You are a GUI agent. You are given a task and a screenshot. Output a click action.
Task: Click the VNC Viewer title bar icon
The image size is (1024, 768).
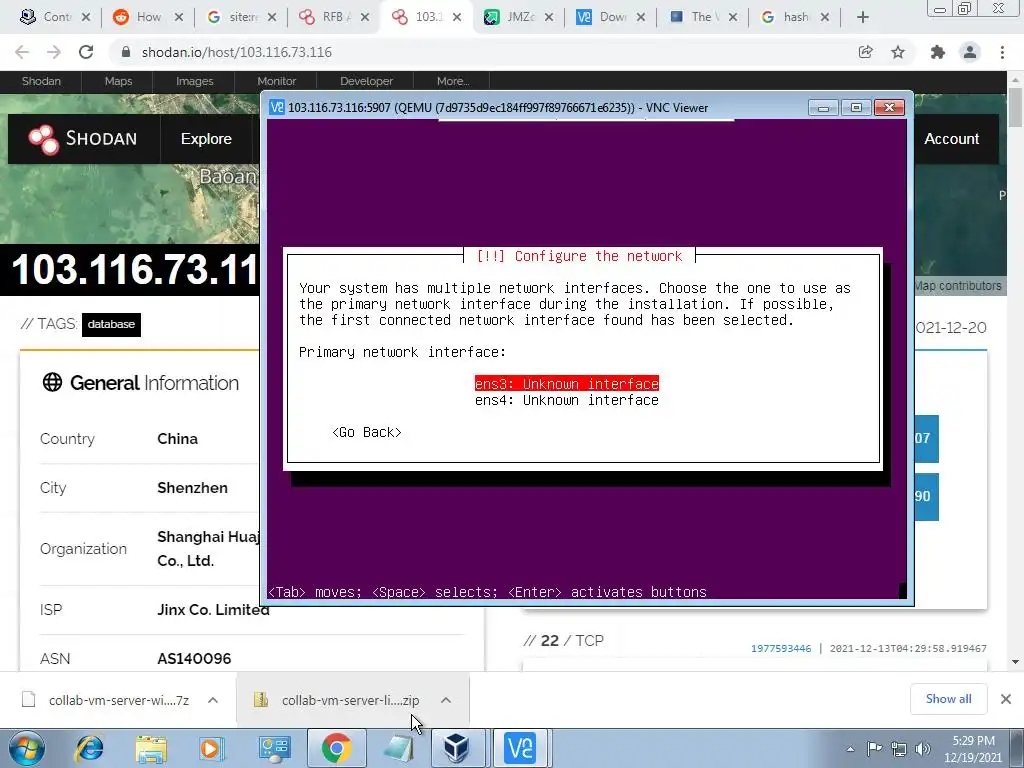(277, 108)
